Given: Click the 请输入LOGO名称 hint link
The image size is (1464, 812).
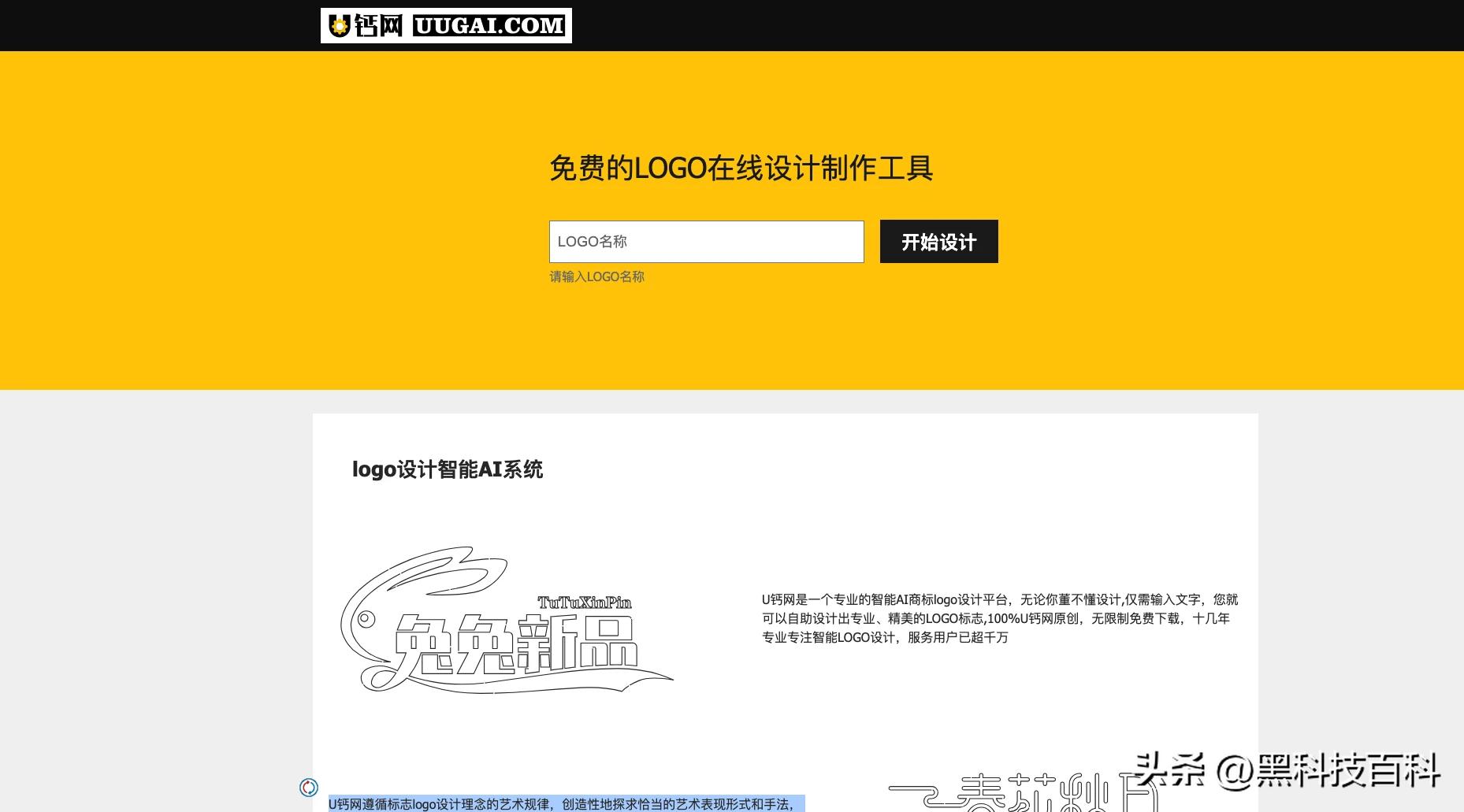Looking at the screenshot, I should click(x=596, y=276).
